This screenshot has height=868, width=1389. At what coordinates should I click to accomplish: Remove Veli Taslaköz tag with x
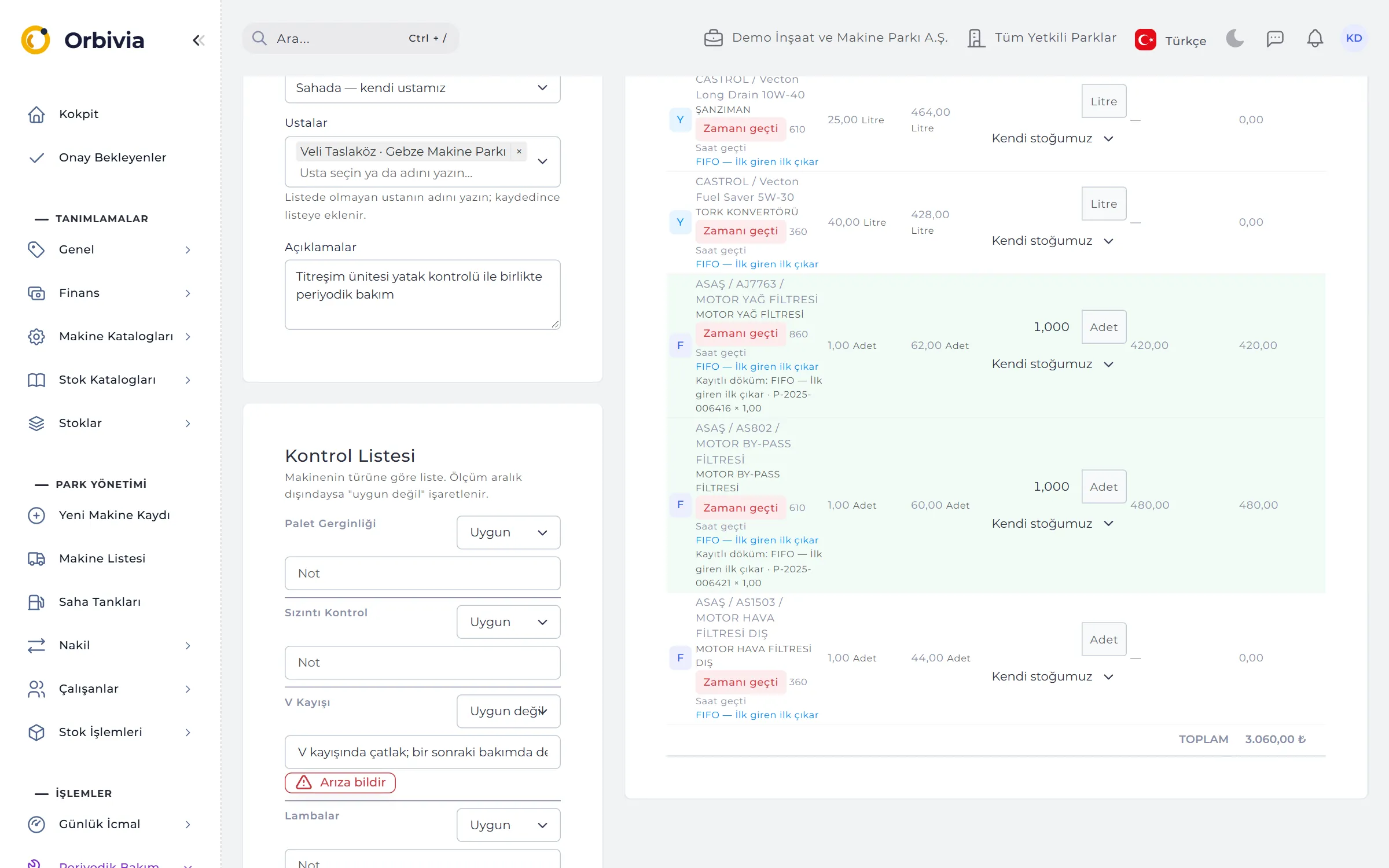(x=519, y=151)
